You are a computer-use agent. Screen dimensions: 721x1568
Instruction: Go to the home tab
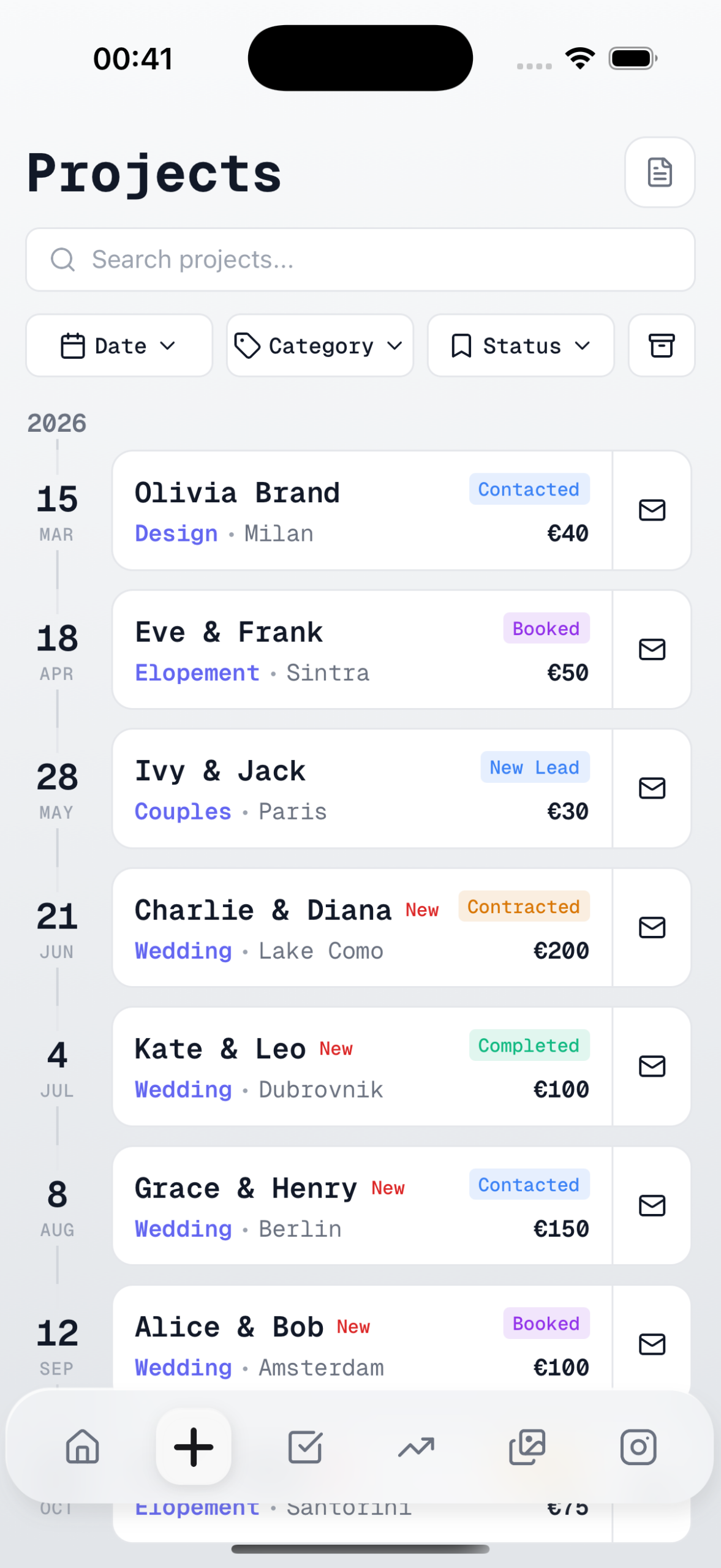(x=83, y=1447)
